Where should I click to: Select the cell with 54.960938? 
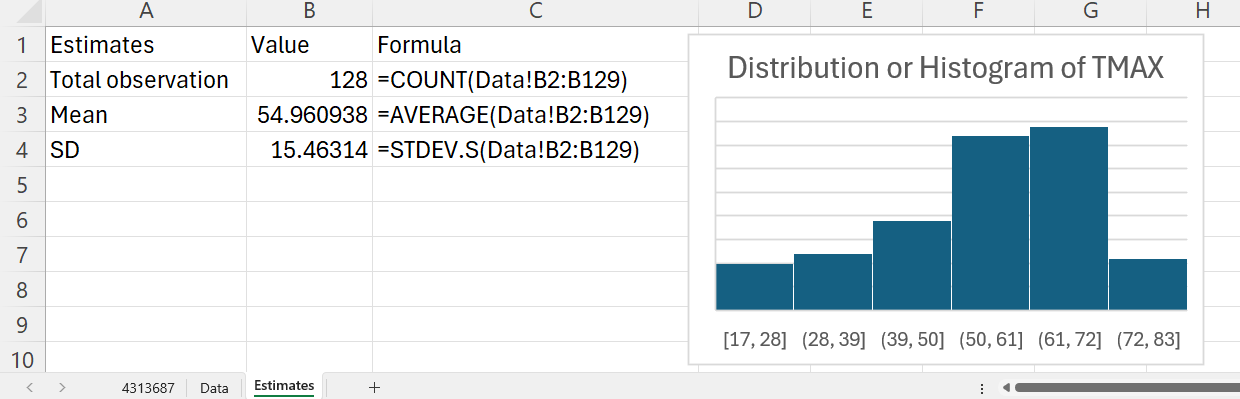(309, 115)
